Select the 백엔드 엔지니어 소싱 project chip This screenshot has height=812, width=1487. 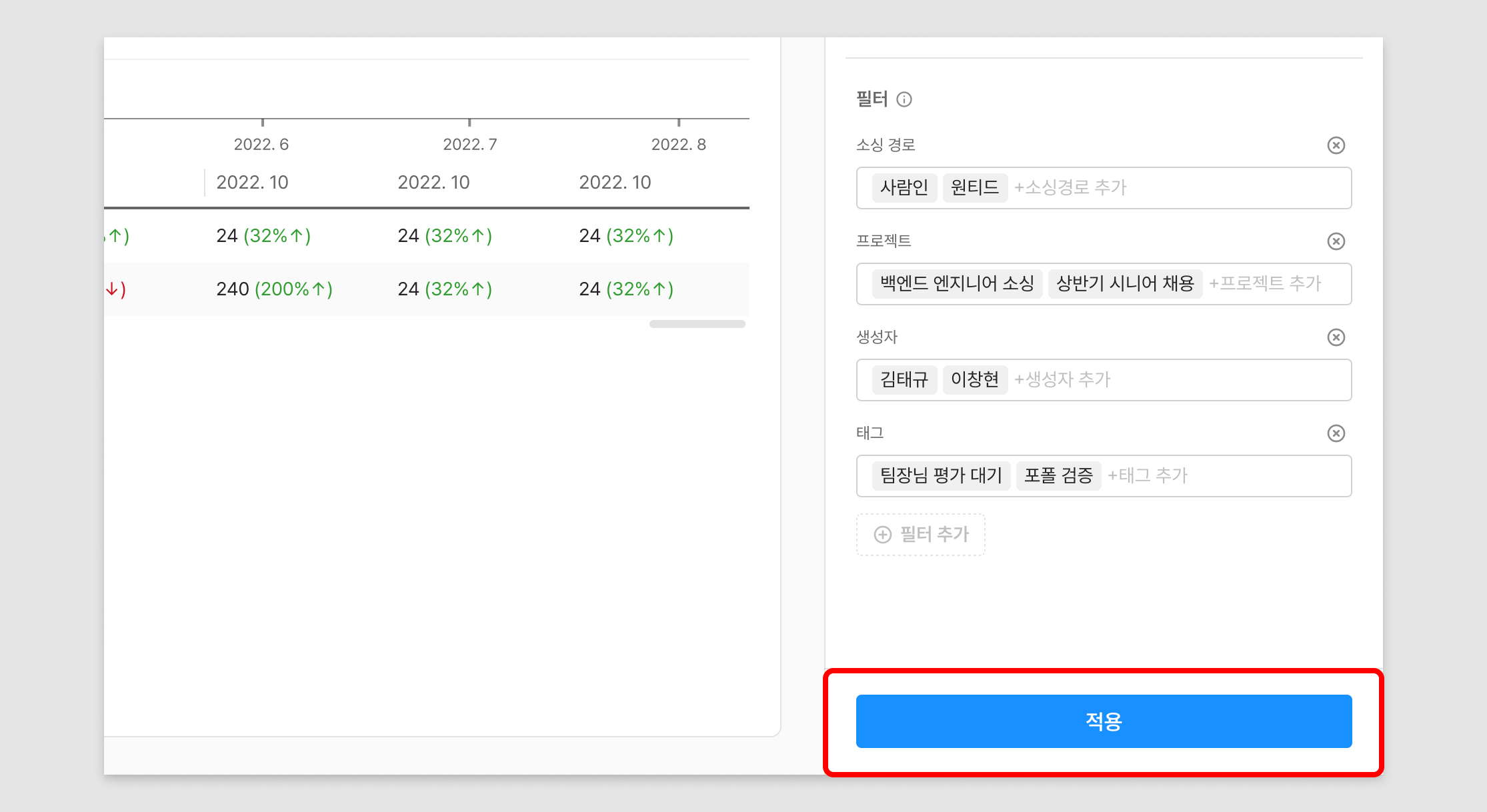click(956, 283)
